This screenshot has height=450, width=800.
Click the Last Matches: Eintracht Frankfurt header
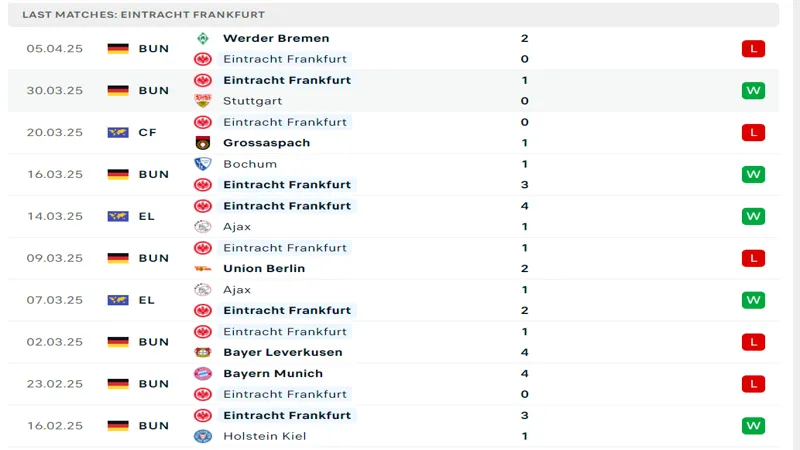(143, 15)
